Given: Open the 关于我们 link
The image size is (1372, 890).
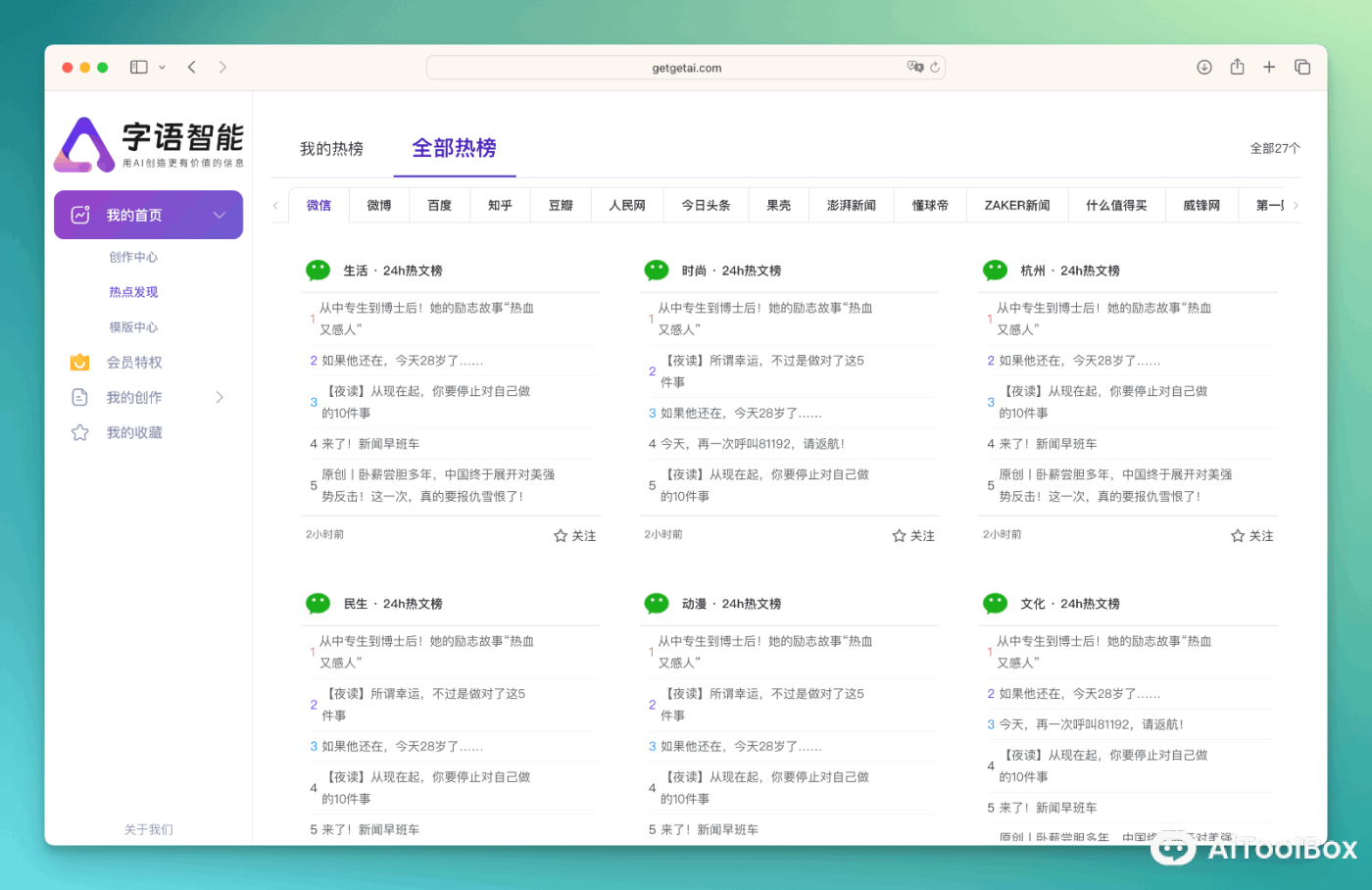Looking at the screenshot, I should pyautogui.click(x=148, y=829).
